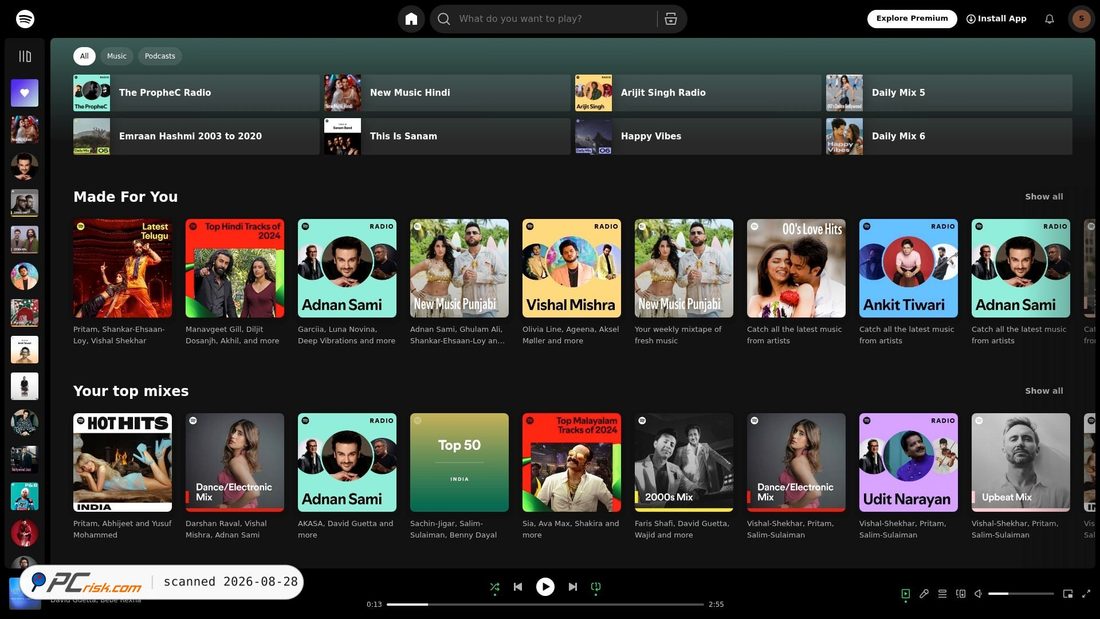Open Ankit Tiwari radio card

point(908,268)
